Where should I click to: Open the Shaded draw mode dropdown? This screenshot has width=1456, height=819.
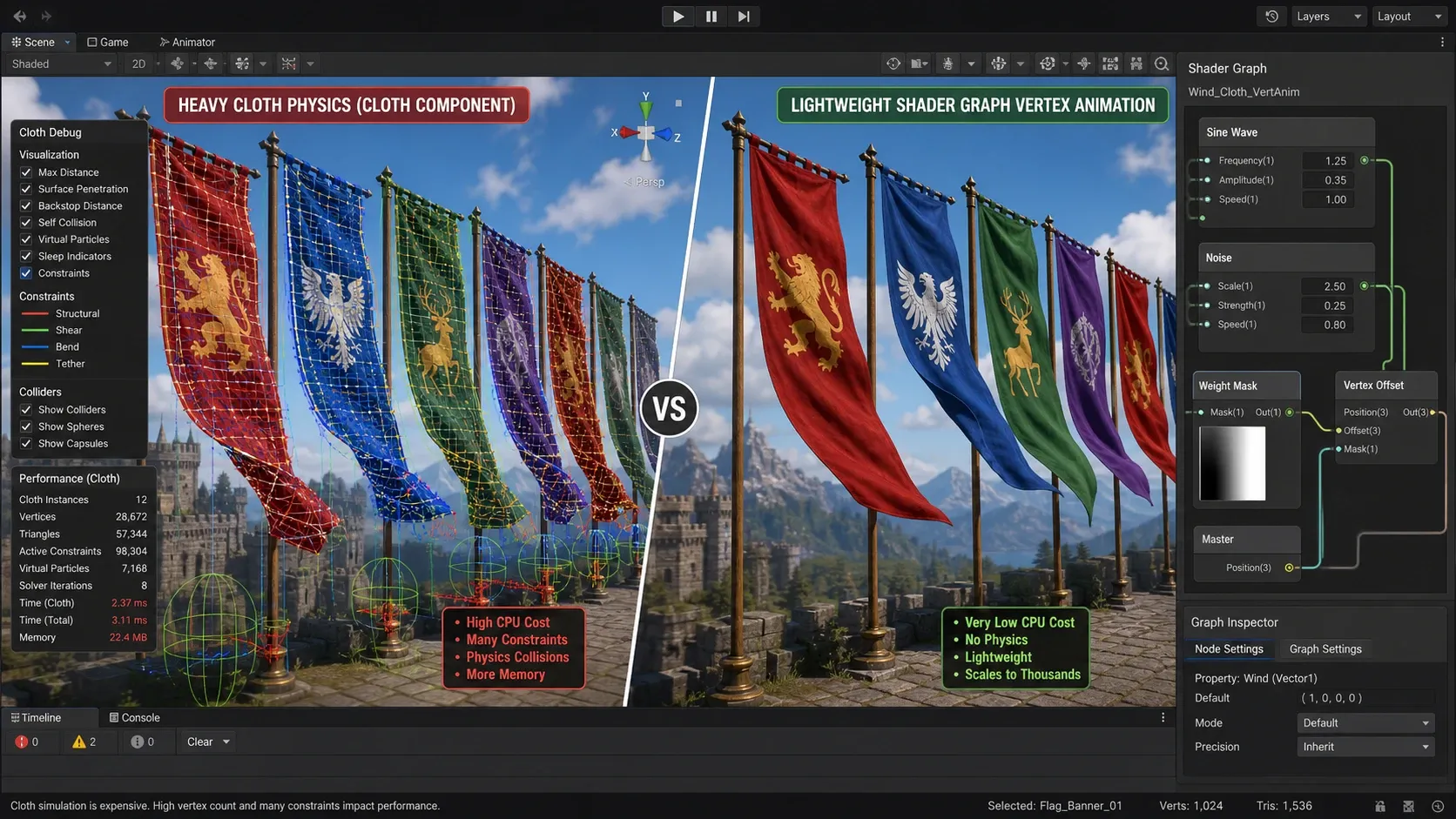point(61,64)
